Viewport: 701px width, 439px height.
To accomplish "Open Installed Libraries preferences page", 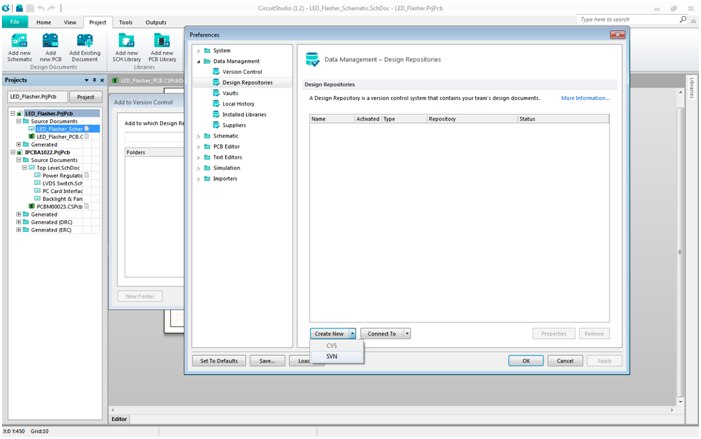I will 246,114.
